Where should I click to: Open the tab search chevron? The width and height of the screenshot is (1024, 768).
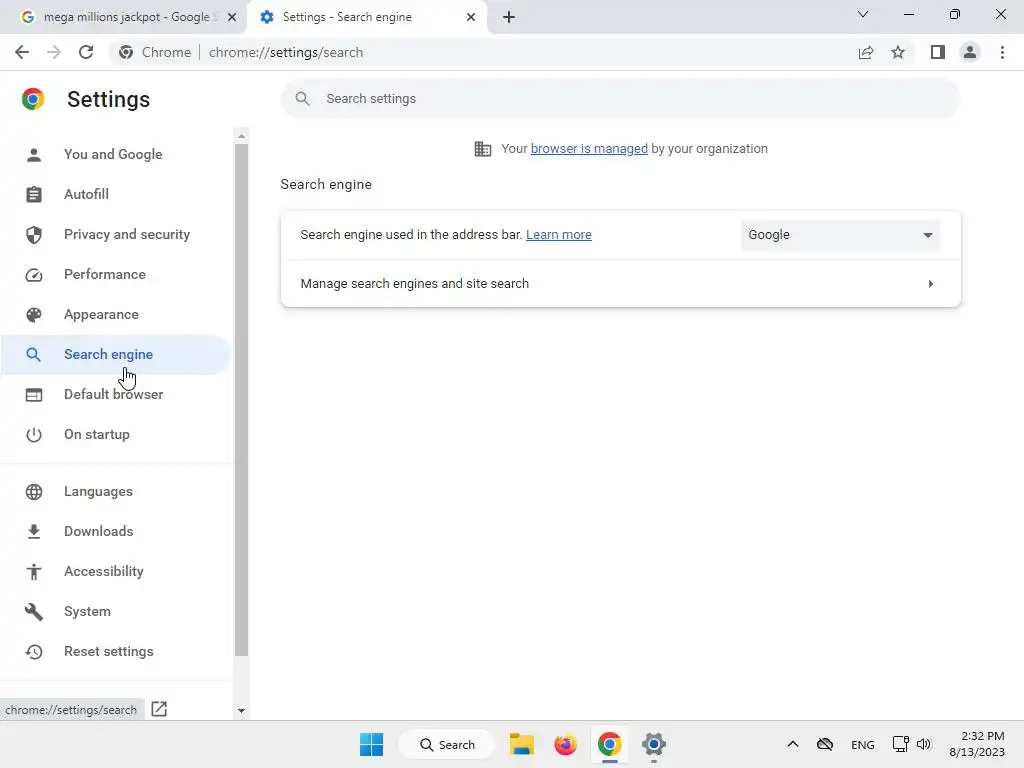pyautogui.click(x=863, y=14)
